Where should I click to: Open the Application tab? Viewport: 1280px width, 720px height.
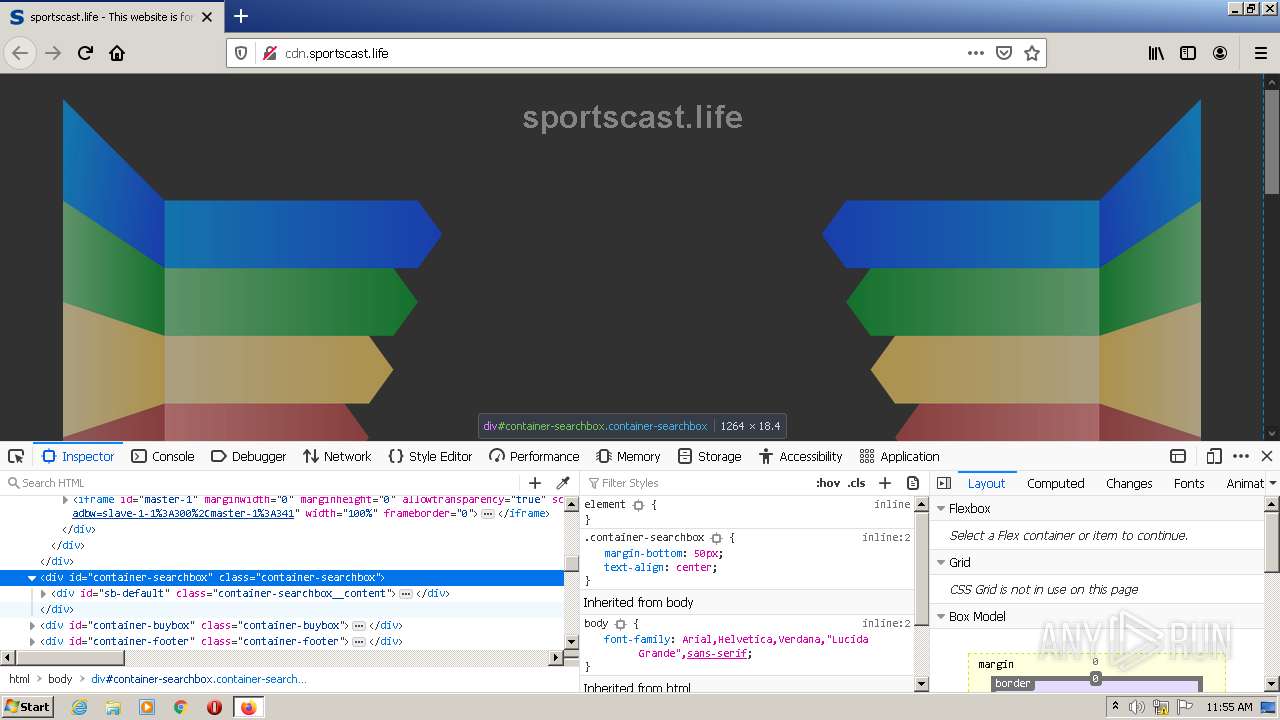[899, 456]
